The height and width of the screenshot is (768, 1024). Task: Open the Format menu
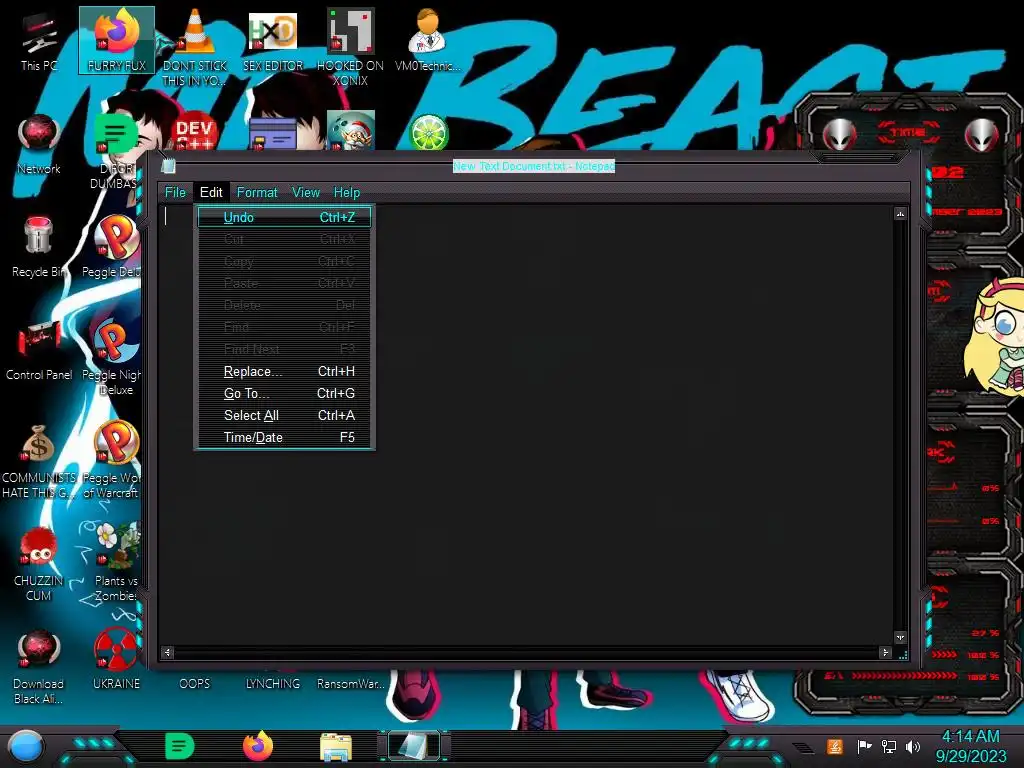coord(257,192)
